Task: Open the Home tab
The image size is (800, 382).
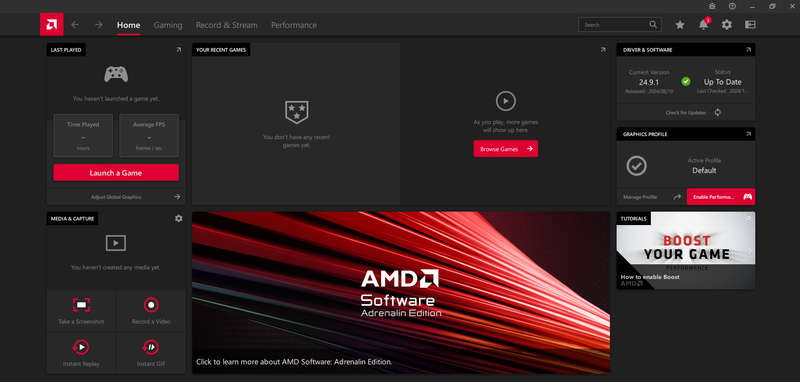Action: (x=129, y=25)
